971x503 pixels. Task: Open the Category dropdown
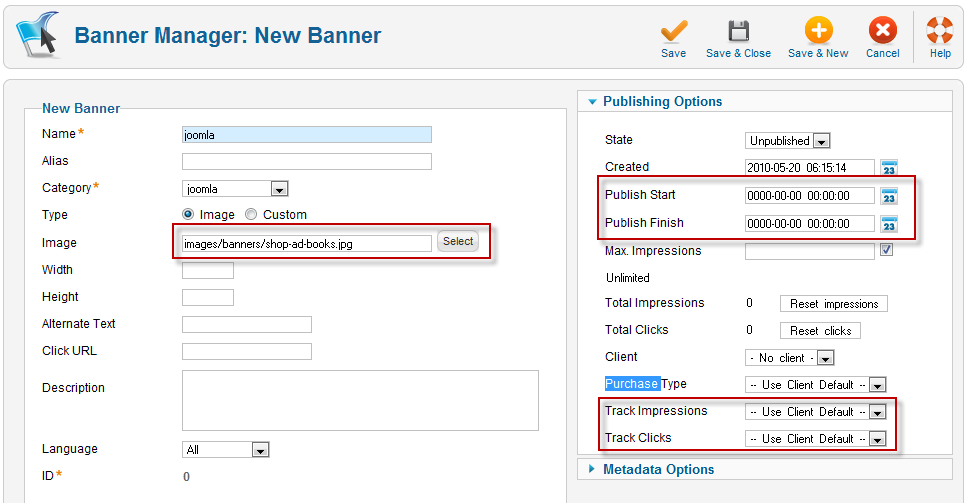pyautogui.click(x=236, y=189)
